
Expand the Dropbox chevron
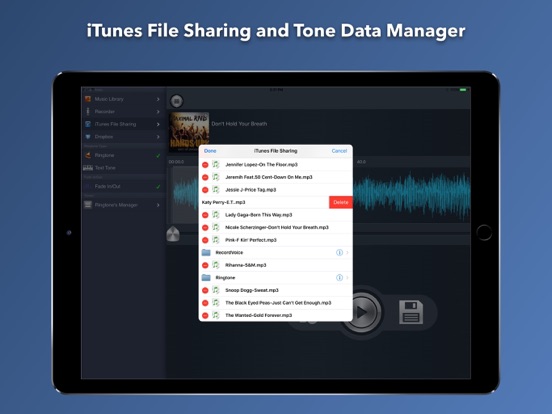(x=158, y=137)
